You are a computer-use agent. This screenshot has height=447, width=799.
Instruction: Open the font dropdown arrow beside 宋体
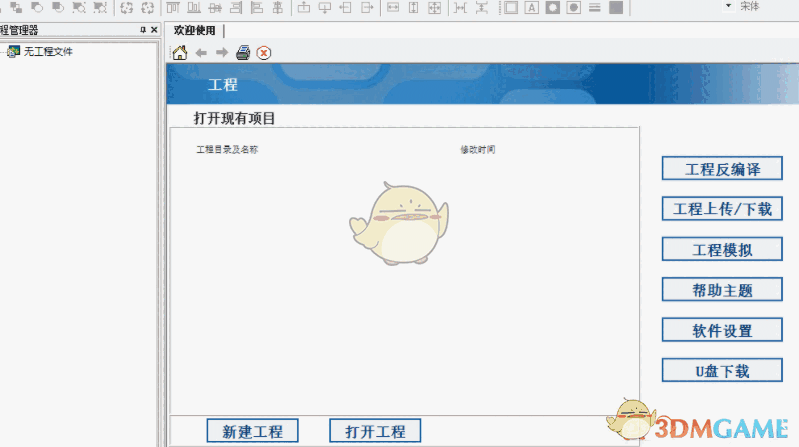(x=729, y=6)
